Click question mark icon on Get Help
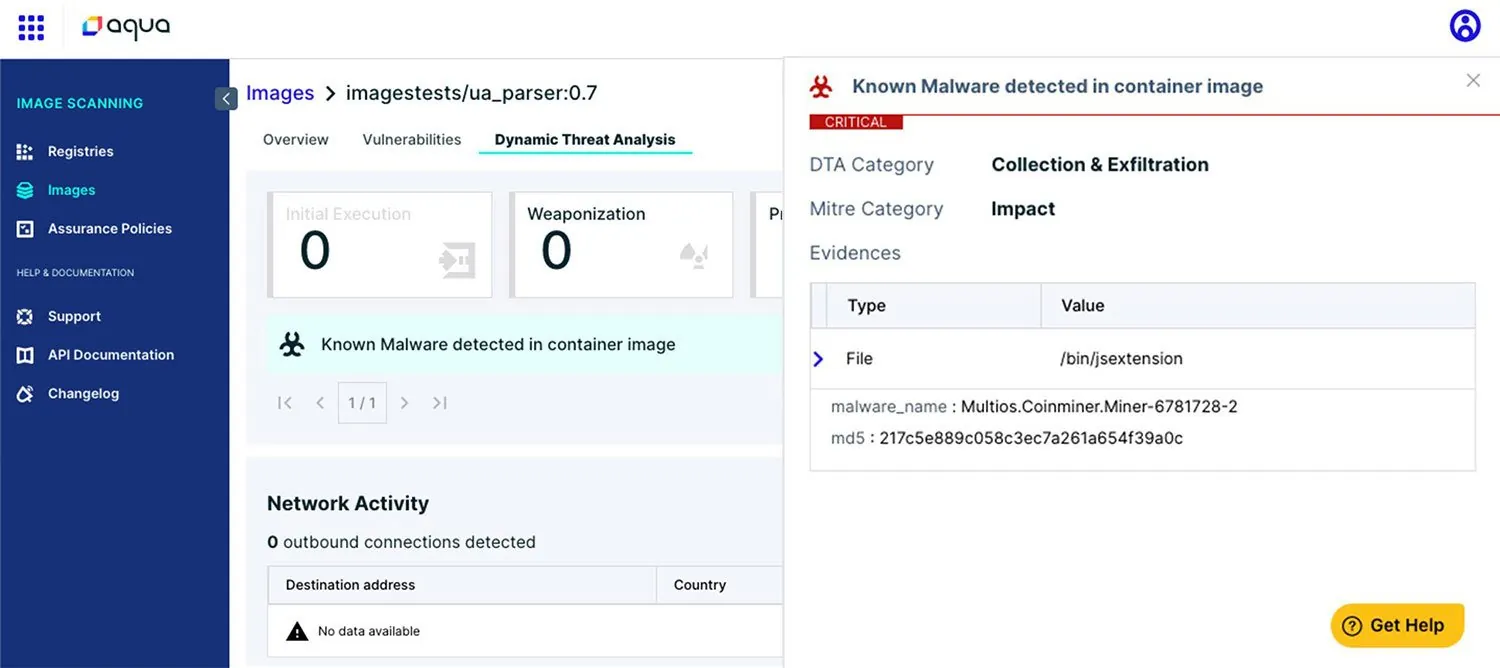The width and height of the screenshot is (1500, 668). pyautogui.click(x=1352, y=626)
